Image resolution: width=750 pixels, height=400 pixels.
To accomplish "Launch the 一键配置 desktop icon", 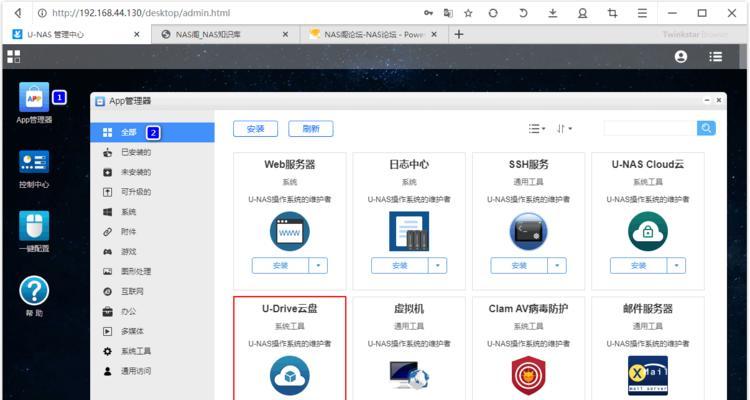I will (34, 225).
